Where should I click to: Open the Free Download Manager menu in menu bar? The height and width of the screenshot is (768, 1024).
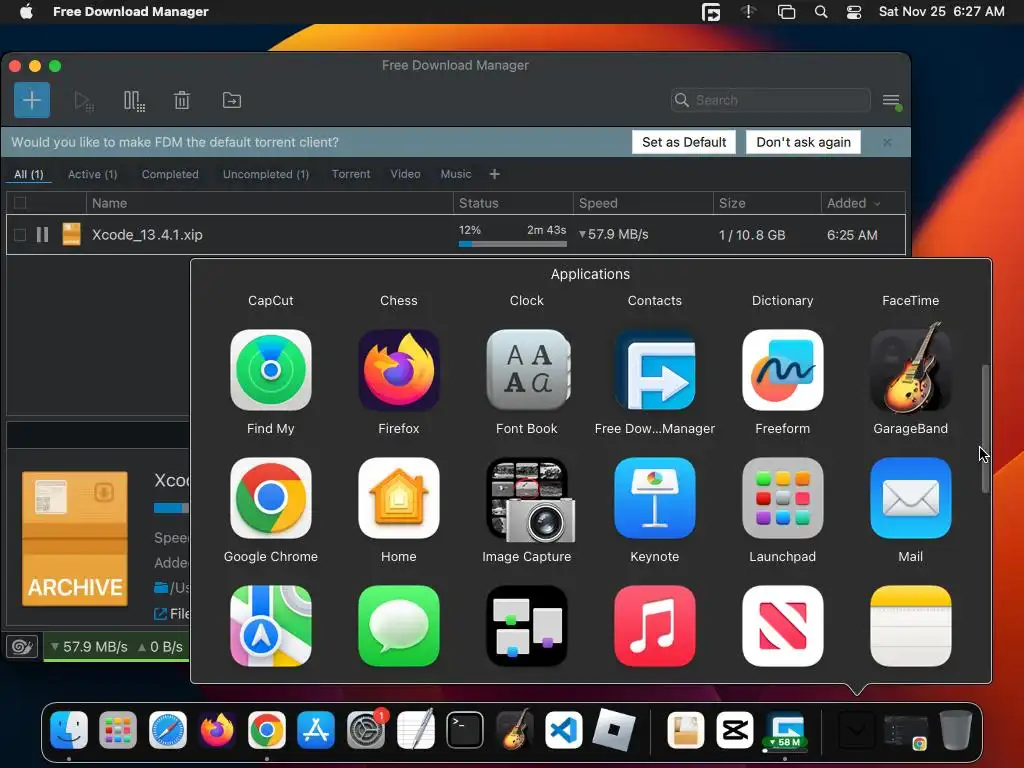click(131, 12)
